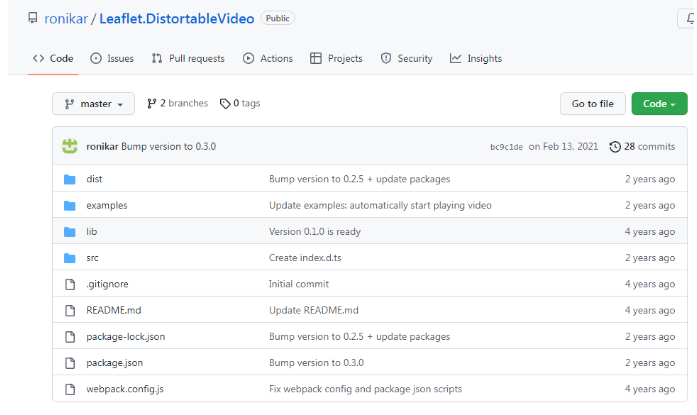Screen dimensions: 697x415
Task: Switch to the Code tab
Action: [x=53, y=59]
